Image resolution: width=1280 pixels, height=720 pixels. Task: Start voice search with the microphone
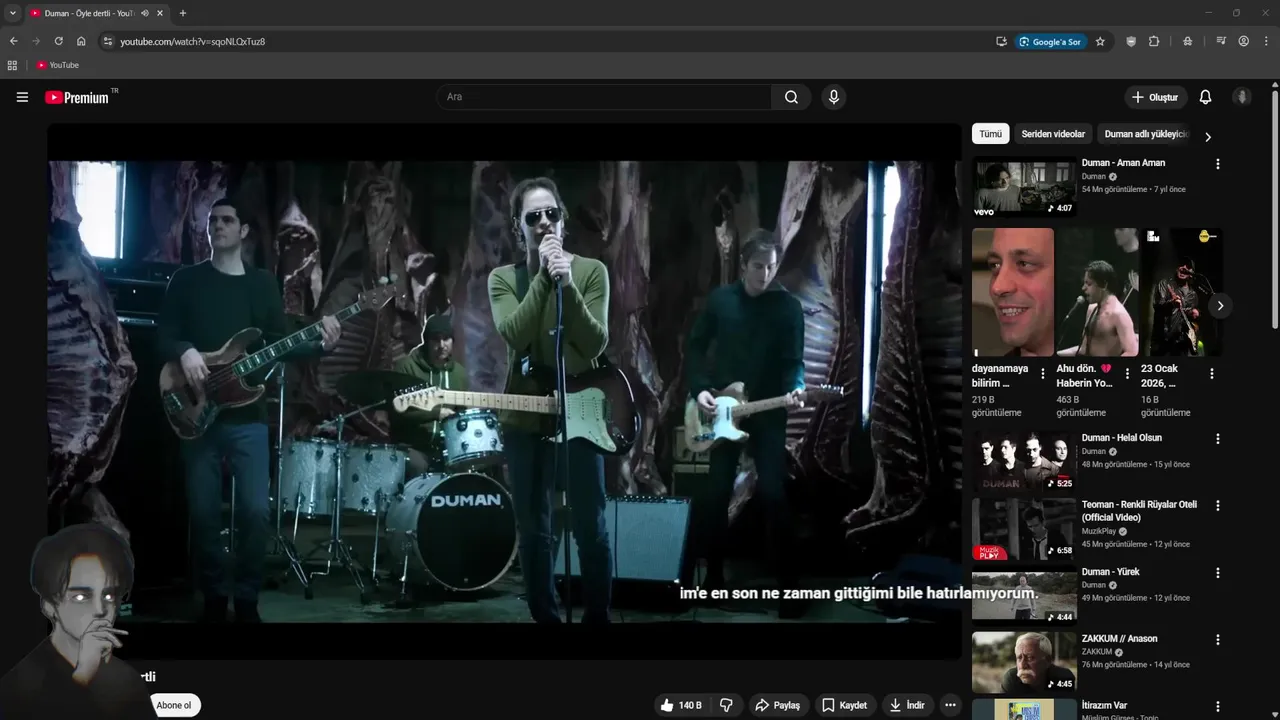(x=833, y=97)
